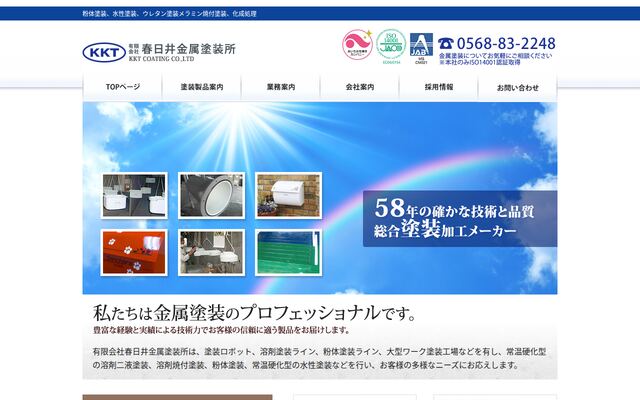The image size is (640, 400).
Task: Click the 春日井金属塗装所 company name link
Action: tap(188, 49)
